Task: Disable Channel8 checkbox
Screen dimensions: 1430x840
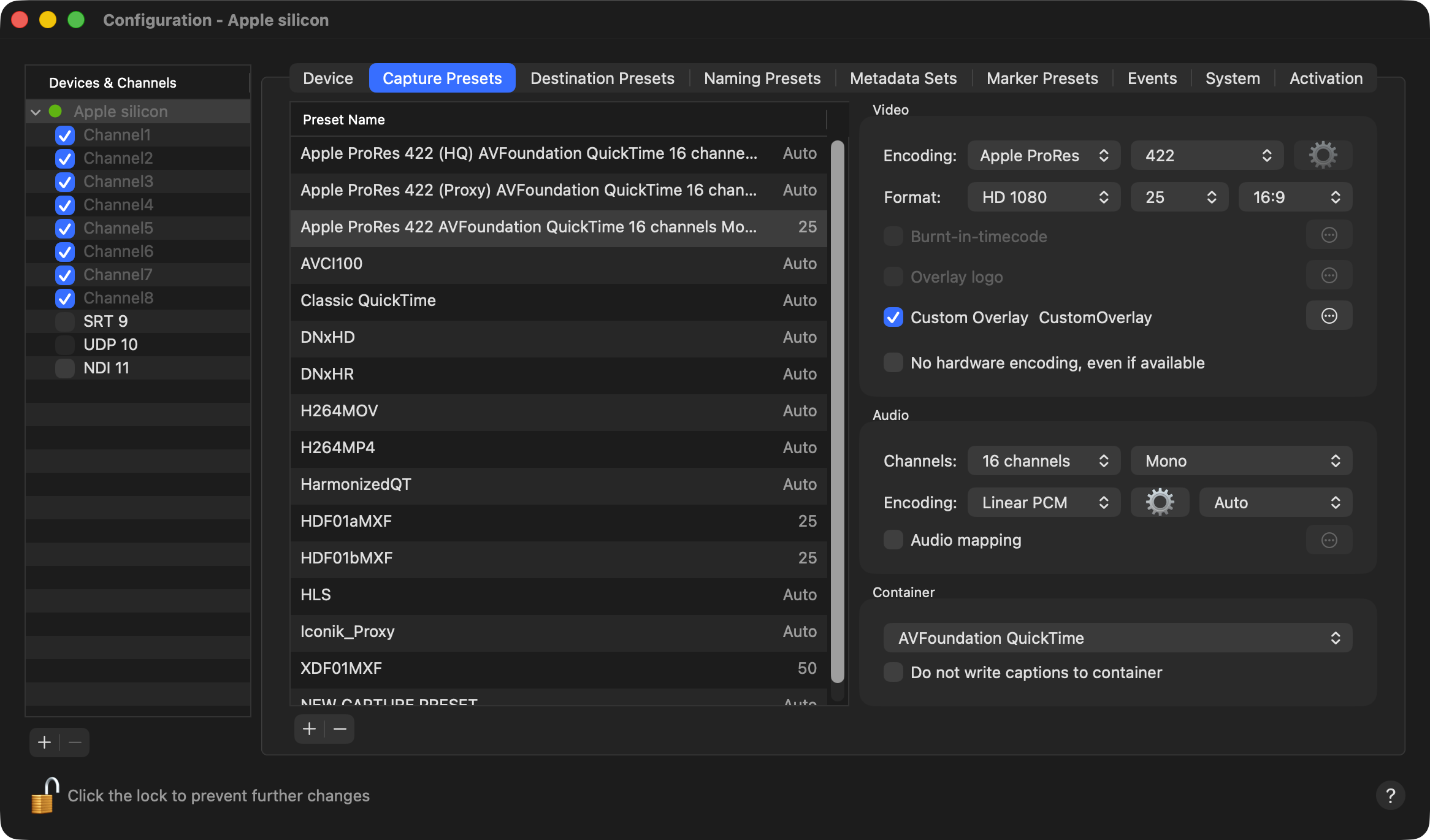Action: click(64, 298)
